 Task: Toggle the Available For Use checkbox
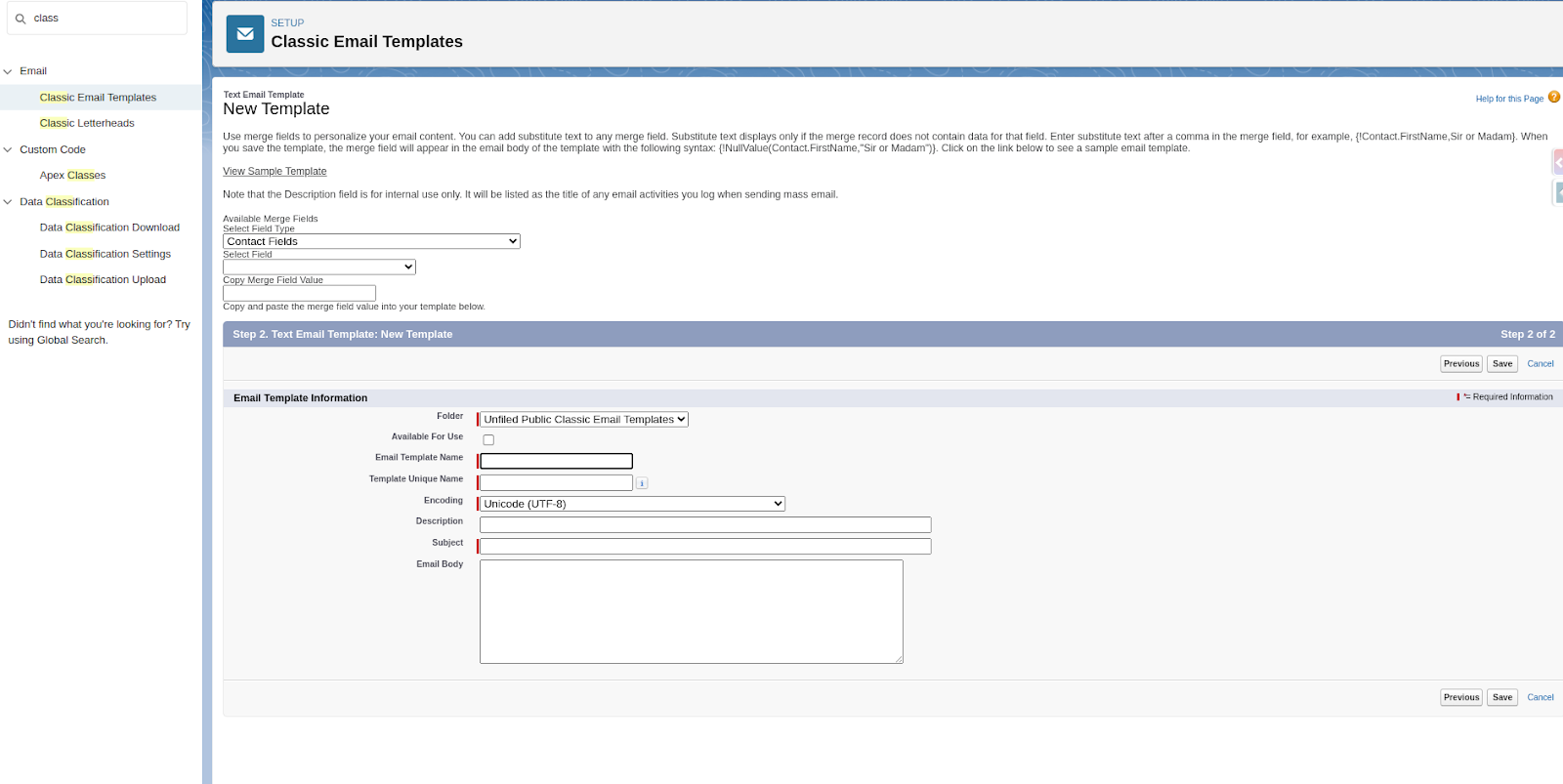(x=488, y=440)
